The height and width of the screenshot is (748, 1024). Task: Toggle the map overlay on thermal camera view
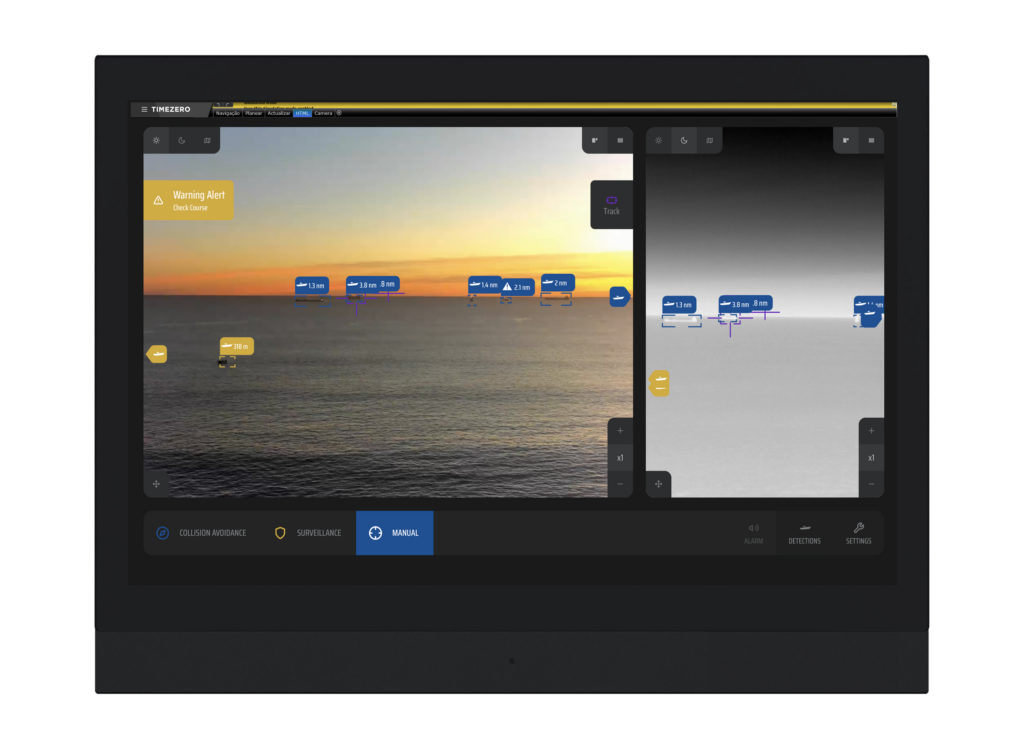point(709,140)
